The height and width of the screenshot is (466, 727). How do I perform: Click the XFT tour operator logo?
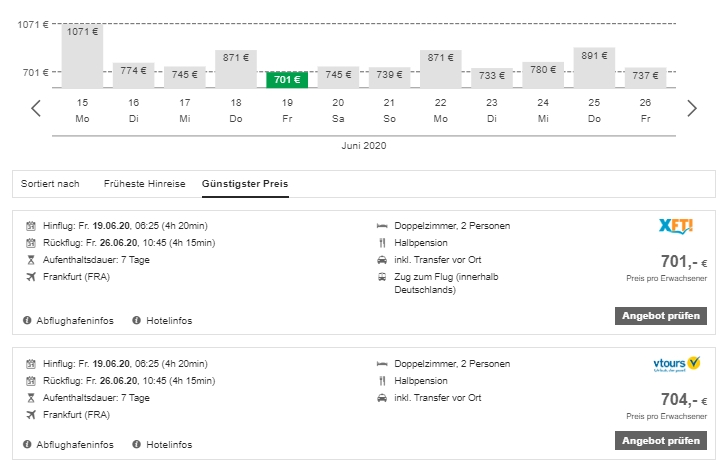(678, 226)
